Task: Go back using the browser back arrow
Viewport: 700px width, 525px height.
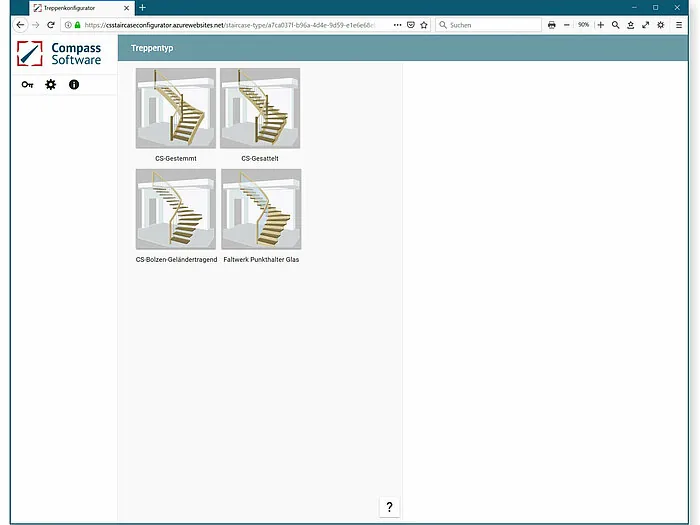Action: pos(20,25)
